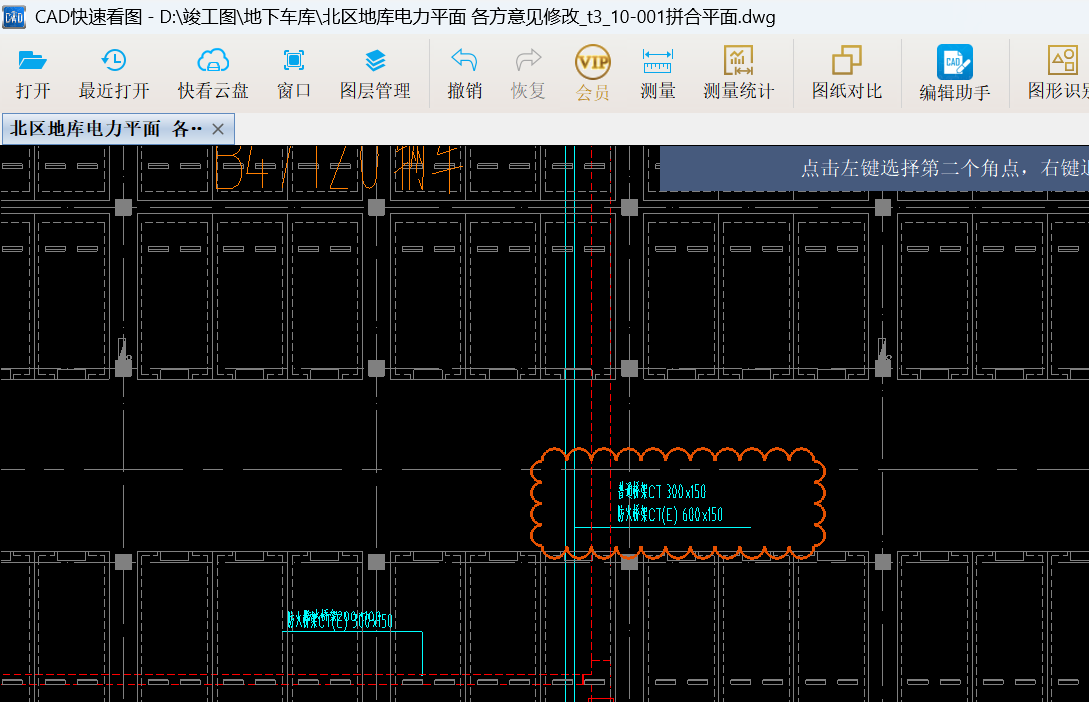Image resolution: width=1089 pixels, height=702 pixels.
Task: Click the Open (打开) folder icon
Action: [33, 61]
